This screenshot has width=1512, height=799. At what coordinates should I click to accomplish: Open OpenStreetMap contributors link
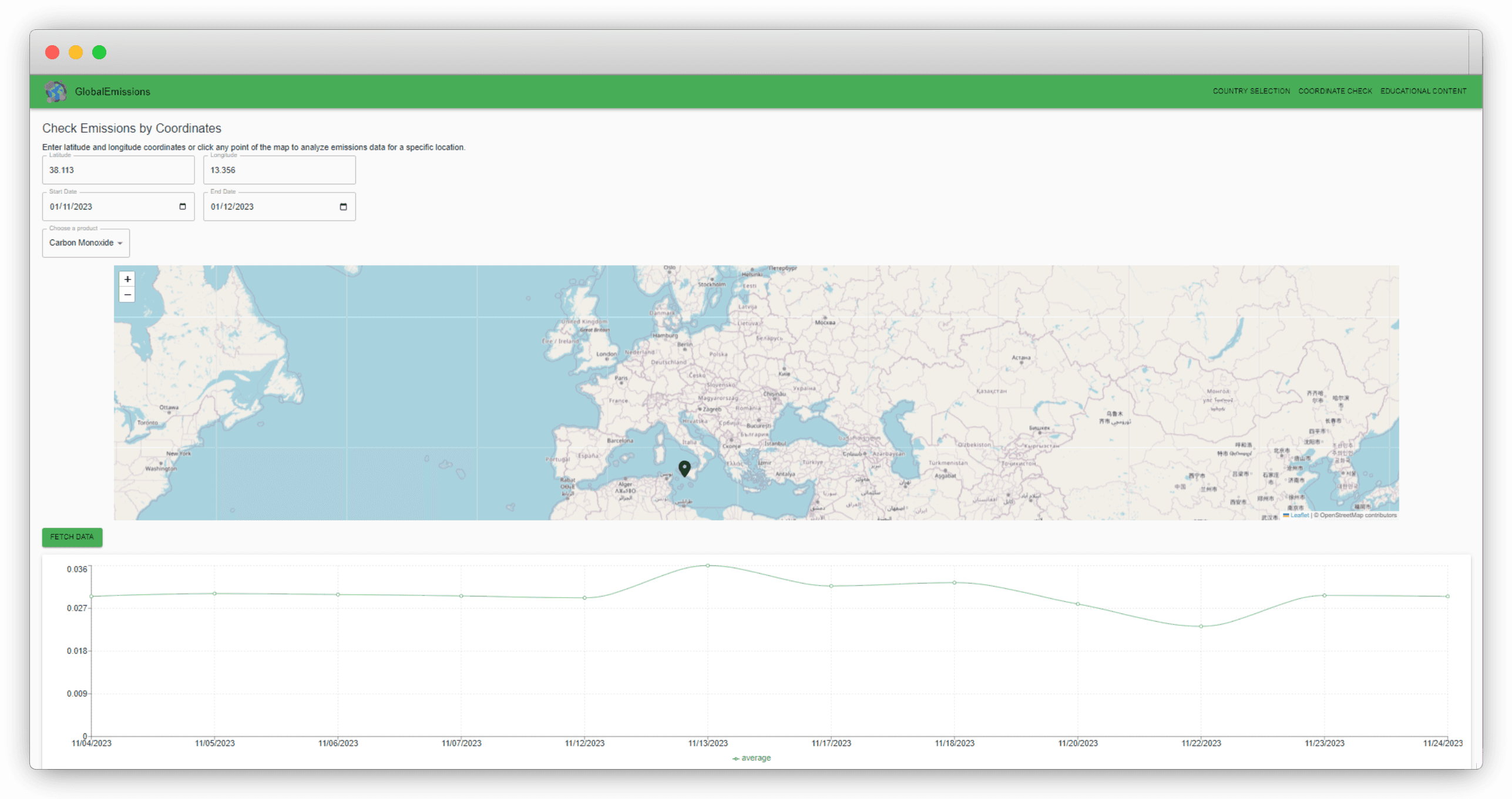(1358, 515)
